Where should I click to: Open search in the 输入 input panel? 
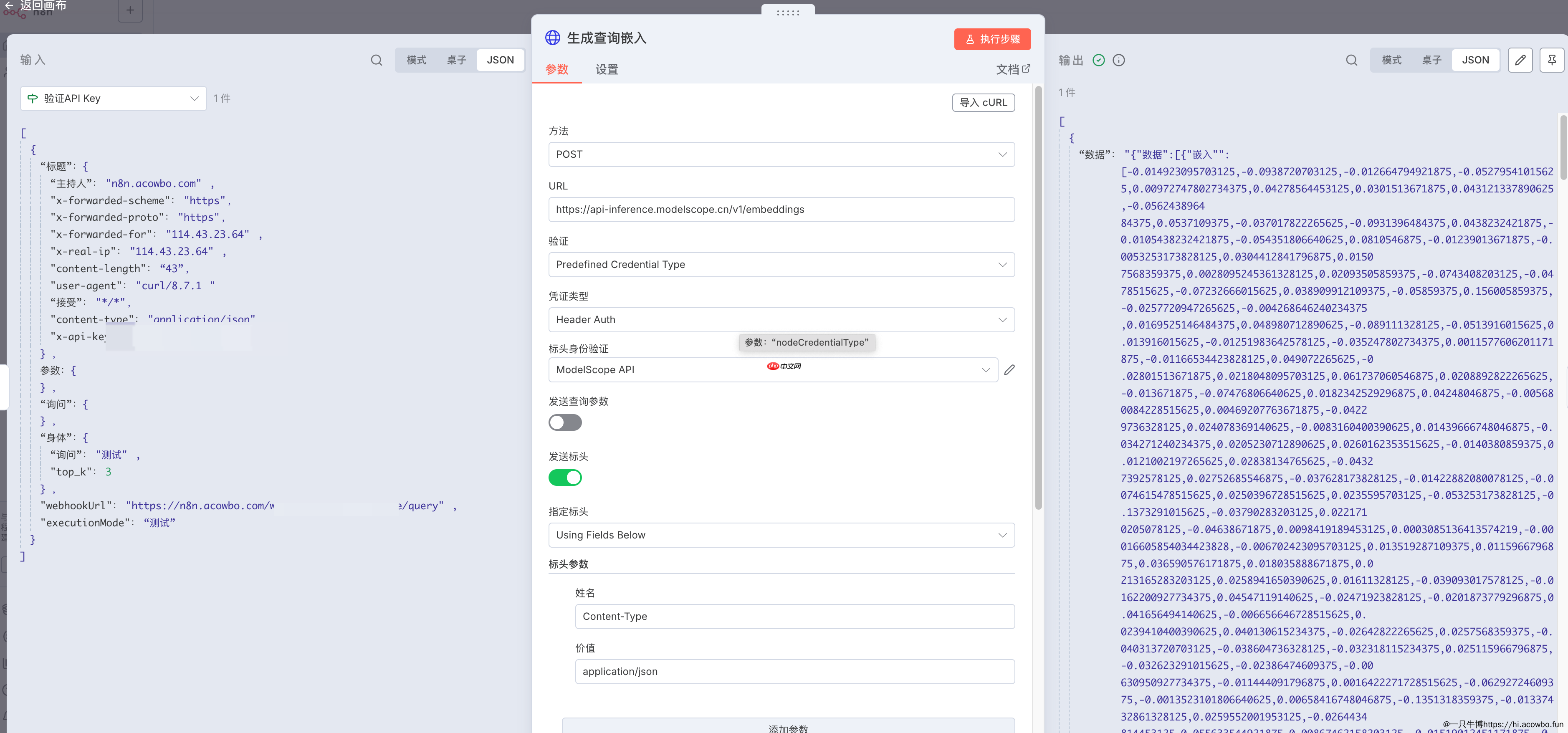377,60
